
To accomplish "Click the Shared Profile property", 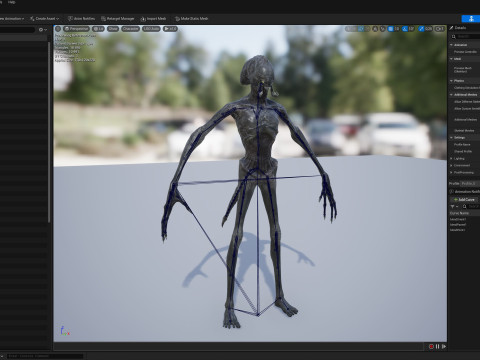I will 463,151.
